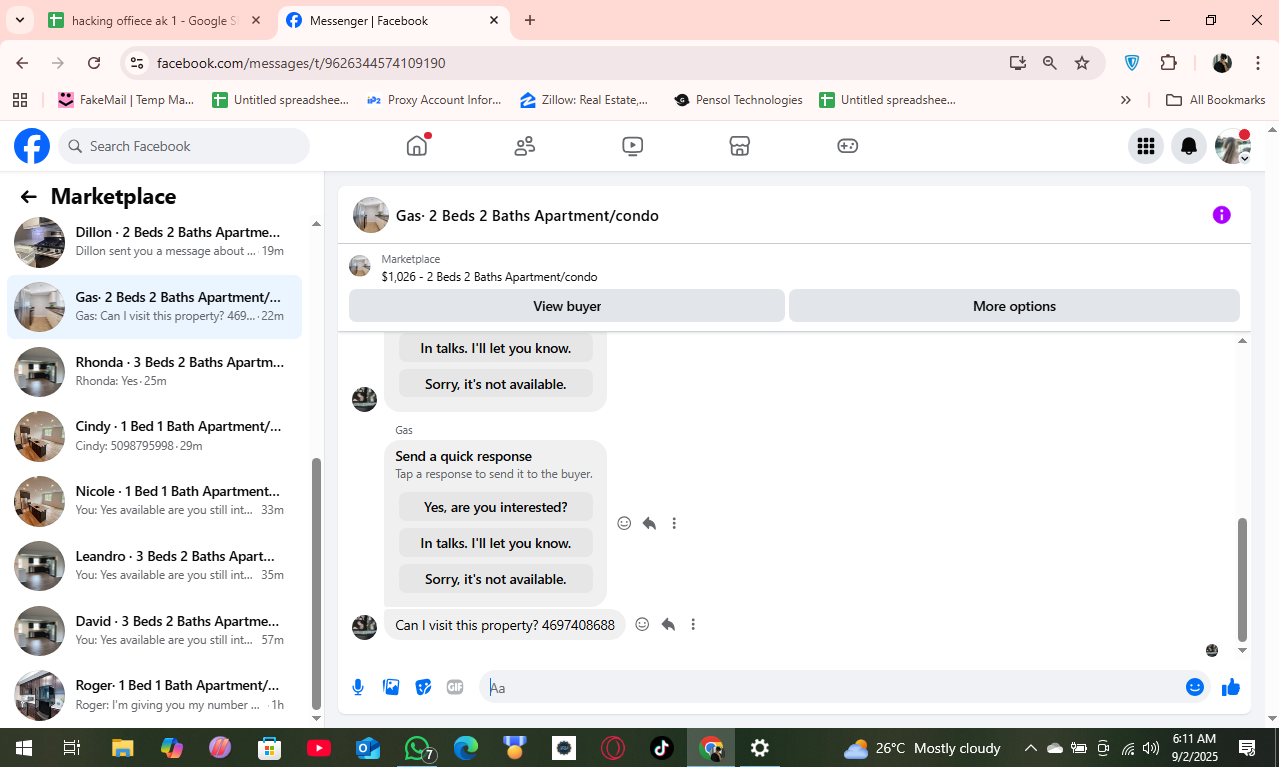React to 'Can I visit this property' message
The width and height of the screenshot is (1279, 767).
tap(643, 625)
